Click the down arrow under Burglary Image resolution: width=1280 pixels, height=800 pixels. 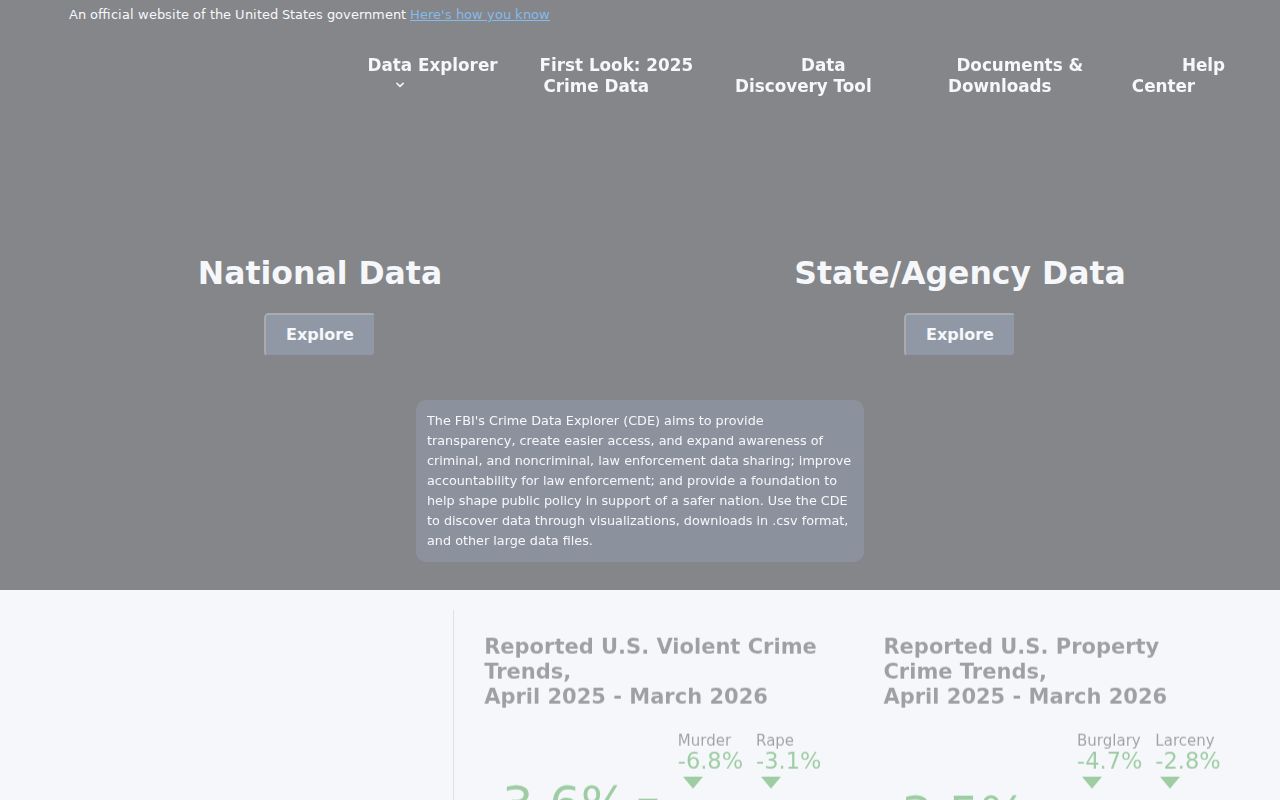tap(1092, 783)
